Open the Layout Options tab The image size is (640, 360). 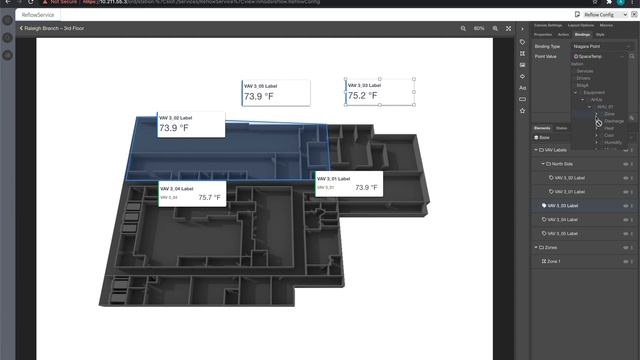pyautogui.click(x=581, y=25)
